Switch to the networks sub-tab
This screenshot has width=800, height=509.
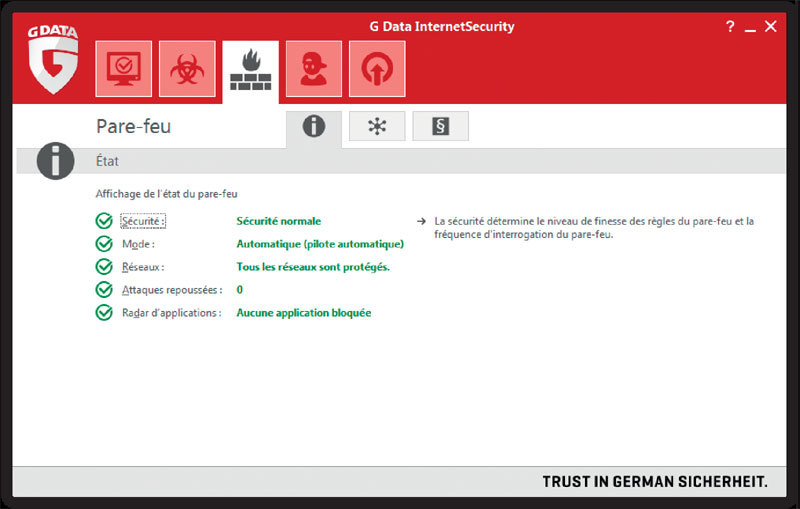377,126
